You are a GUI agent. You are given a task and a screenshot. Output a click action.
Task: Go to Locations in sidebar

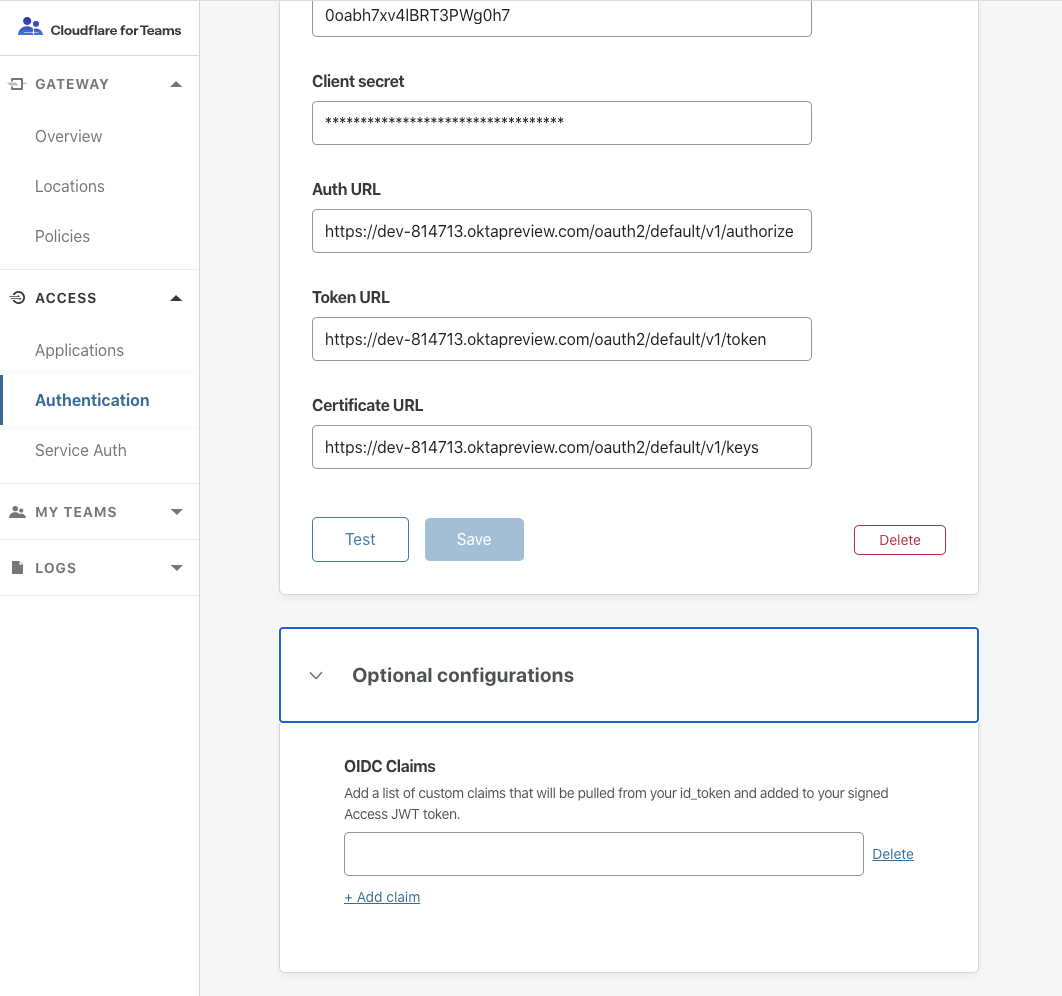tap(69, 186)
